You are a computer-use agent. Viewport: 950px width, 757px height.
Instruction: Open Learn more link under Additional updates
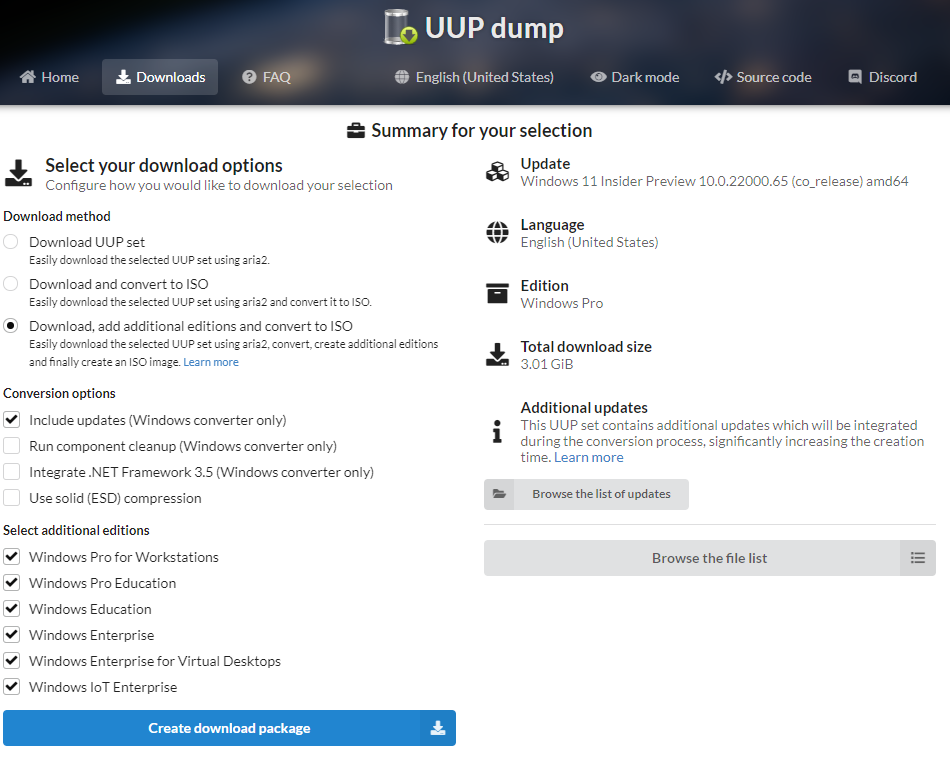[x=588, y=458]
